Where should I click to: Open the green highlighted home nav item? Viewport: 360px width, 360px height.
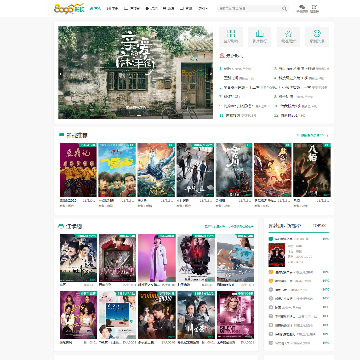click(x=95, y=9)
